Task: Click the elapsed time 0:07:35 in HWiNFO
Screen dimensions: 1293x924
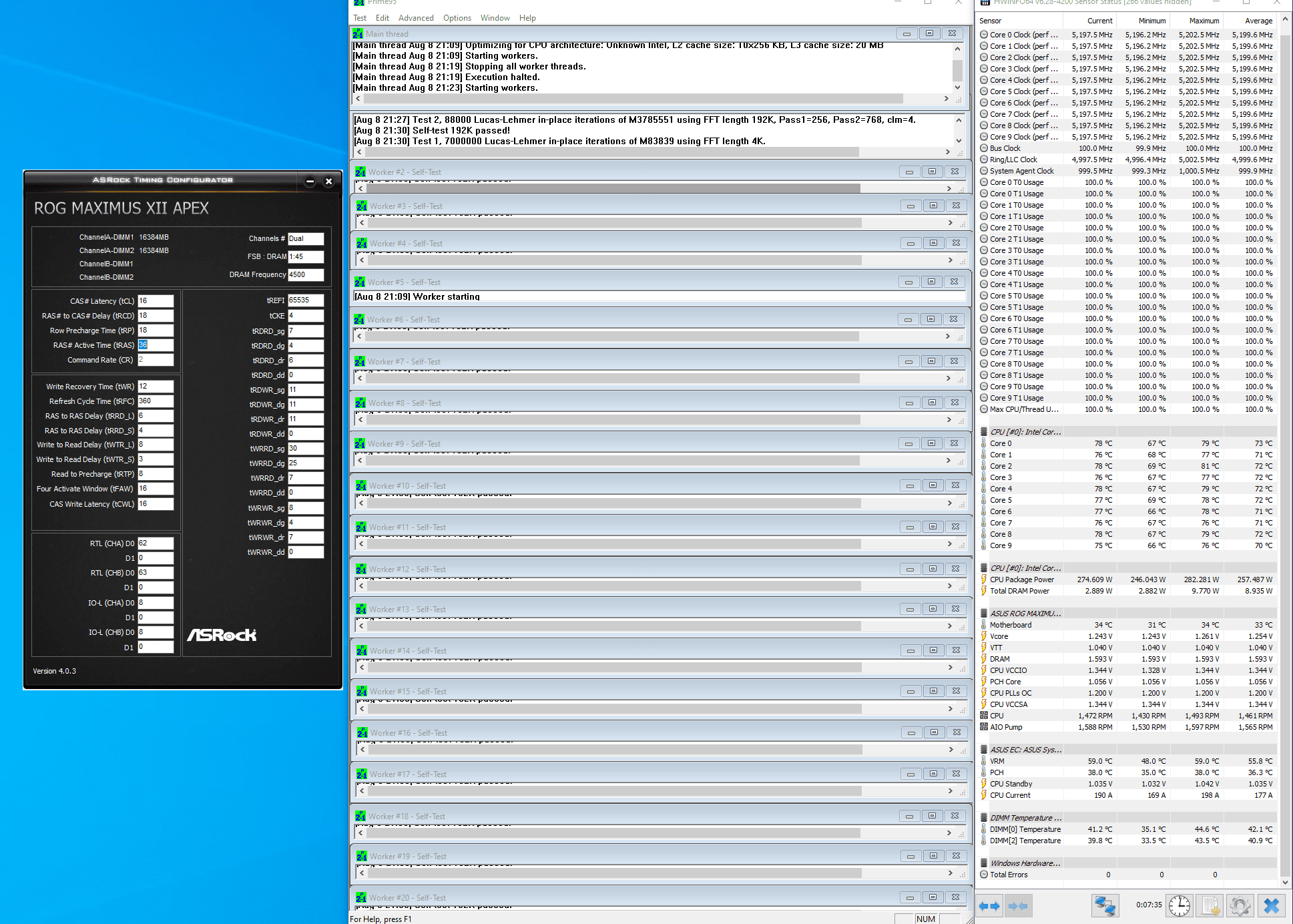Action: [x=1149, y=905]
